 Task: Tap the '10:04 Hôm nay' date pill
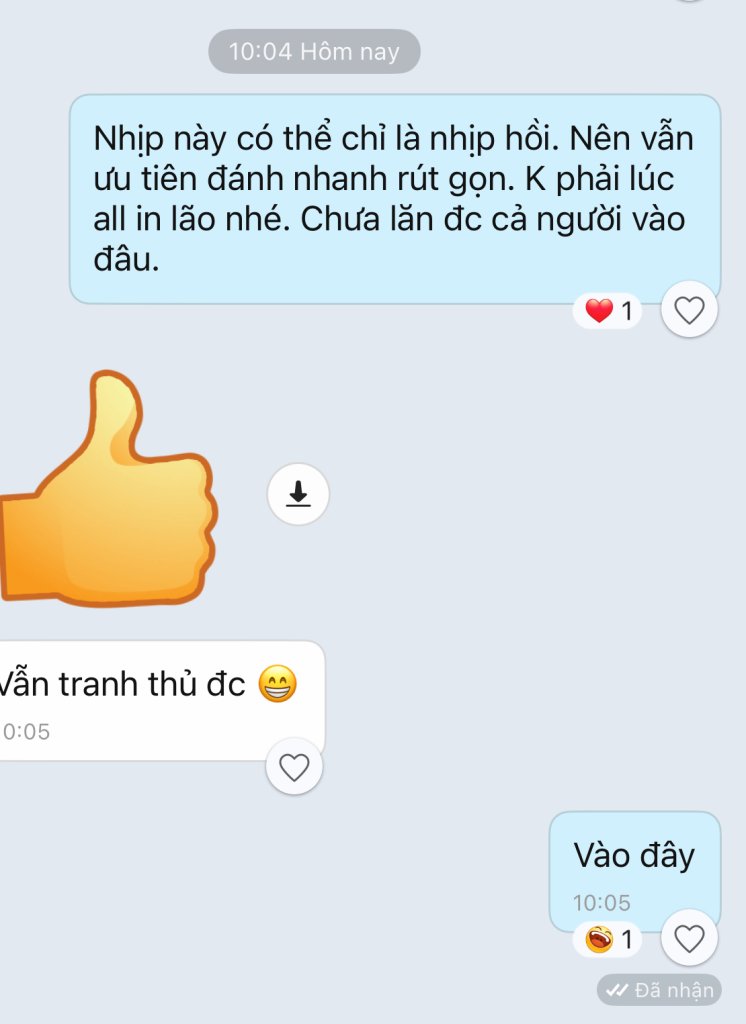click(x=314, y=52)
